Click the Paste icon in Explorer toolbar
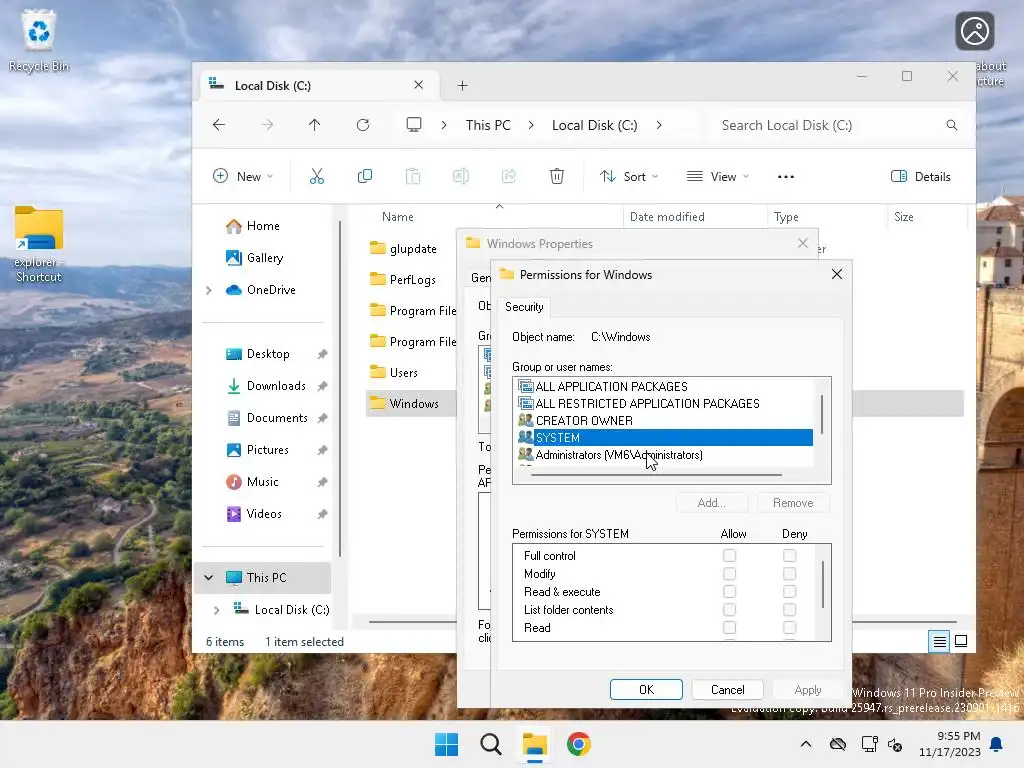 413,176
